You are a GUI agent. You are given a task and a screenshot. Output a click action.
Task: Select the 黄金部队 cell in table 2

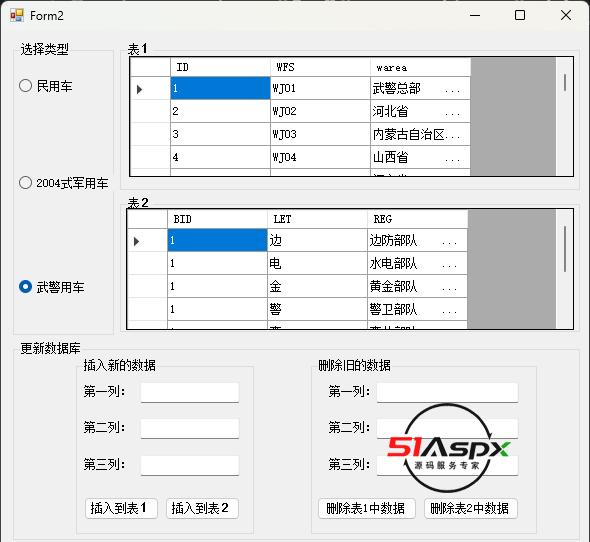point(417,286)
